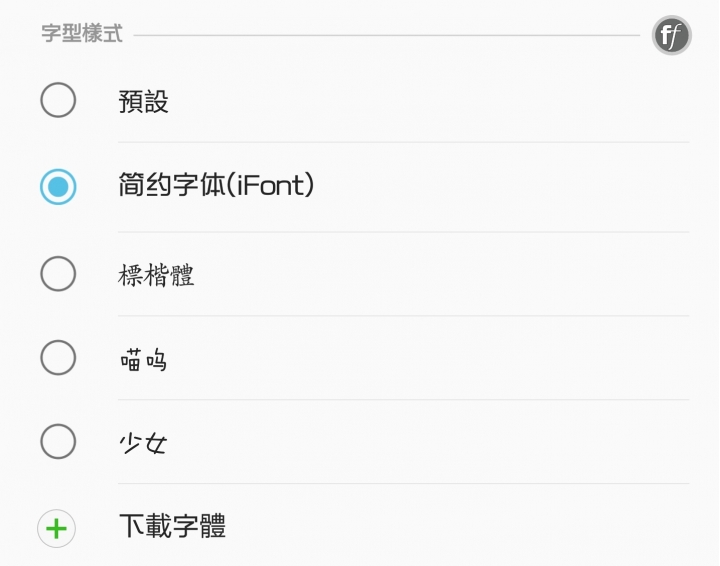This screenshot has height=566, width=720.
Task: Click the selected 简约字体(iFont) radio button
Action: [58, 186]
